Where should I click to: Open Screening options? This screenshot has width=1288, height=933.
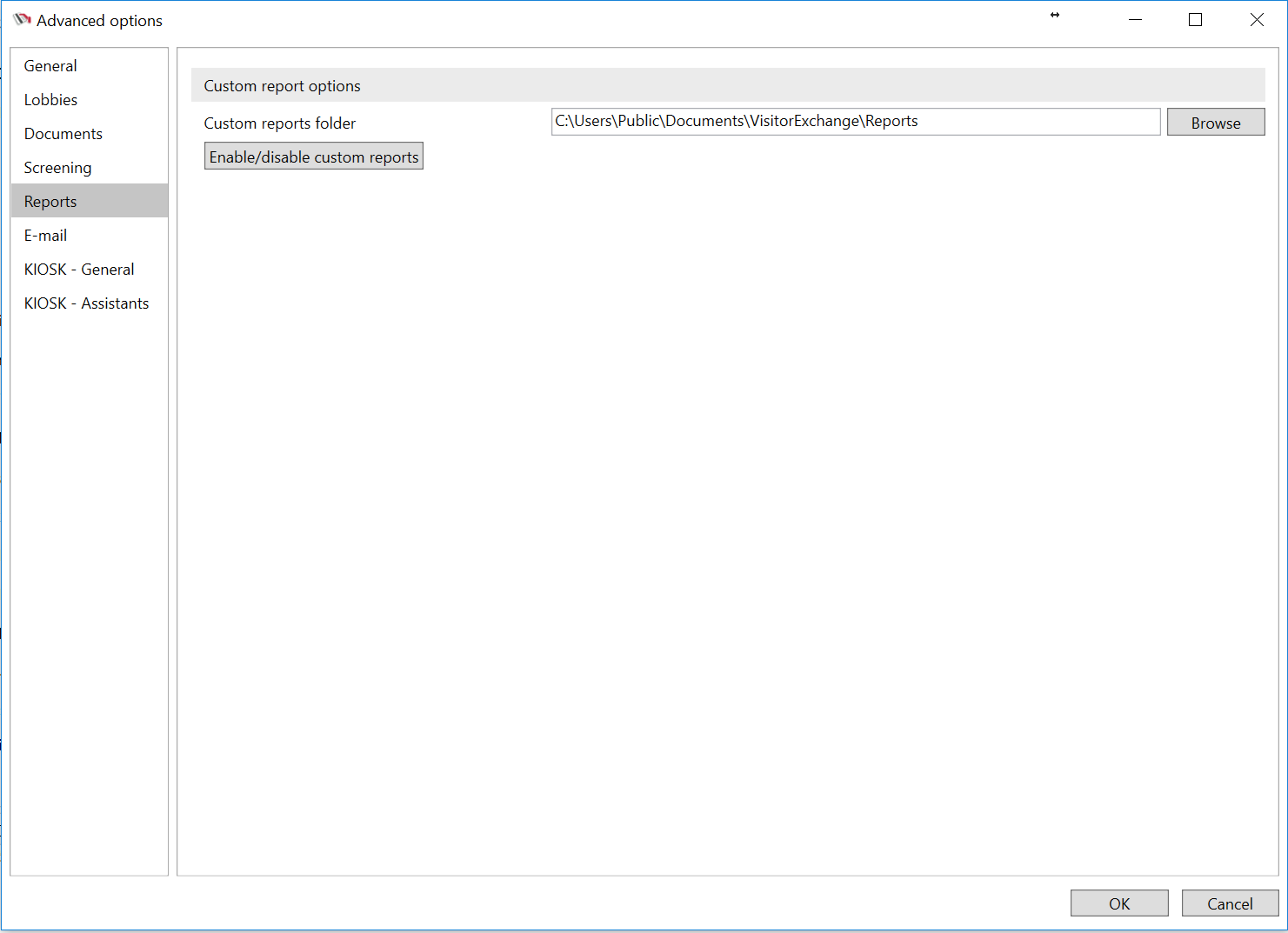pos(89,168)
